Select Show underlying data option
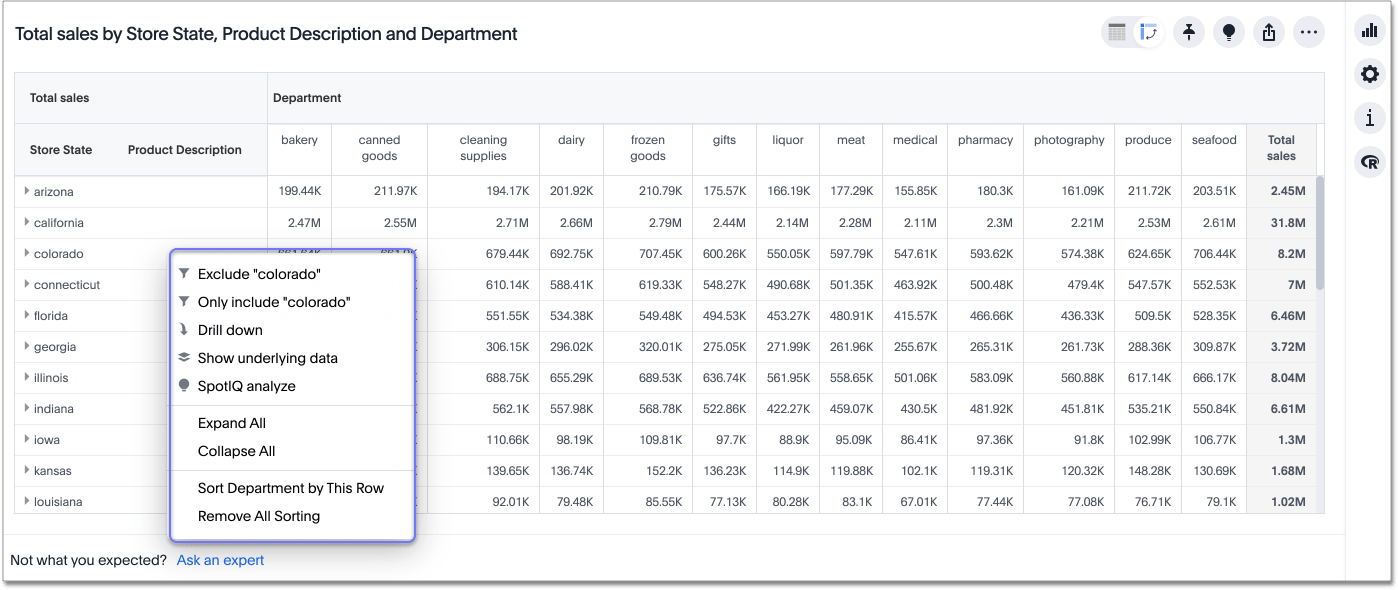The height and width of the screenshot is (590, 1398). pos(267,358)
